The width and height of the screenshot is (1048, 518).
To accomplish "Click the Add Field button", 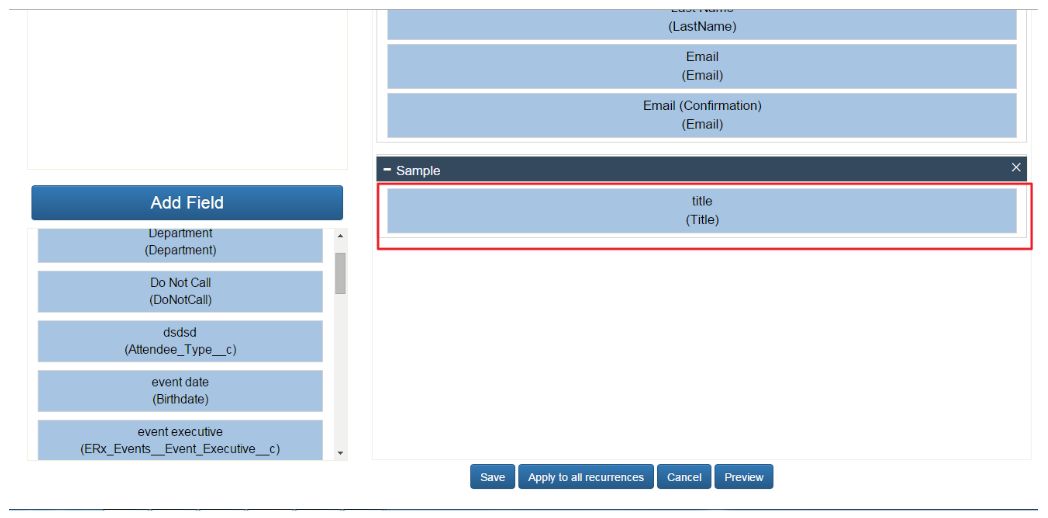I will [187, 203].
